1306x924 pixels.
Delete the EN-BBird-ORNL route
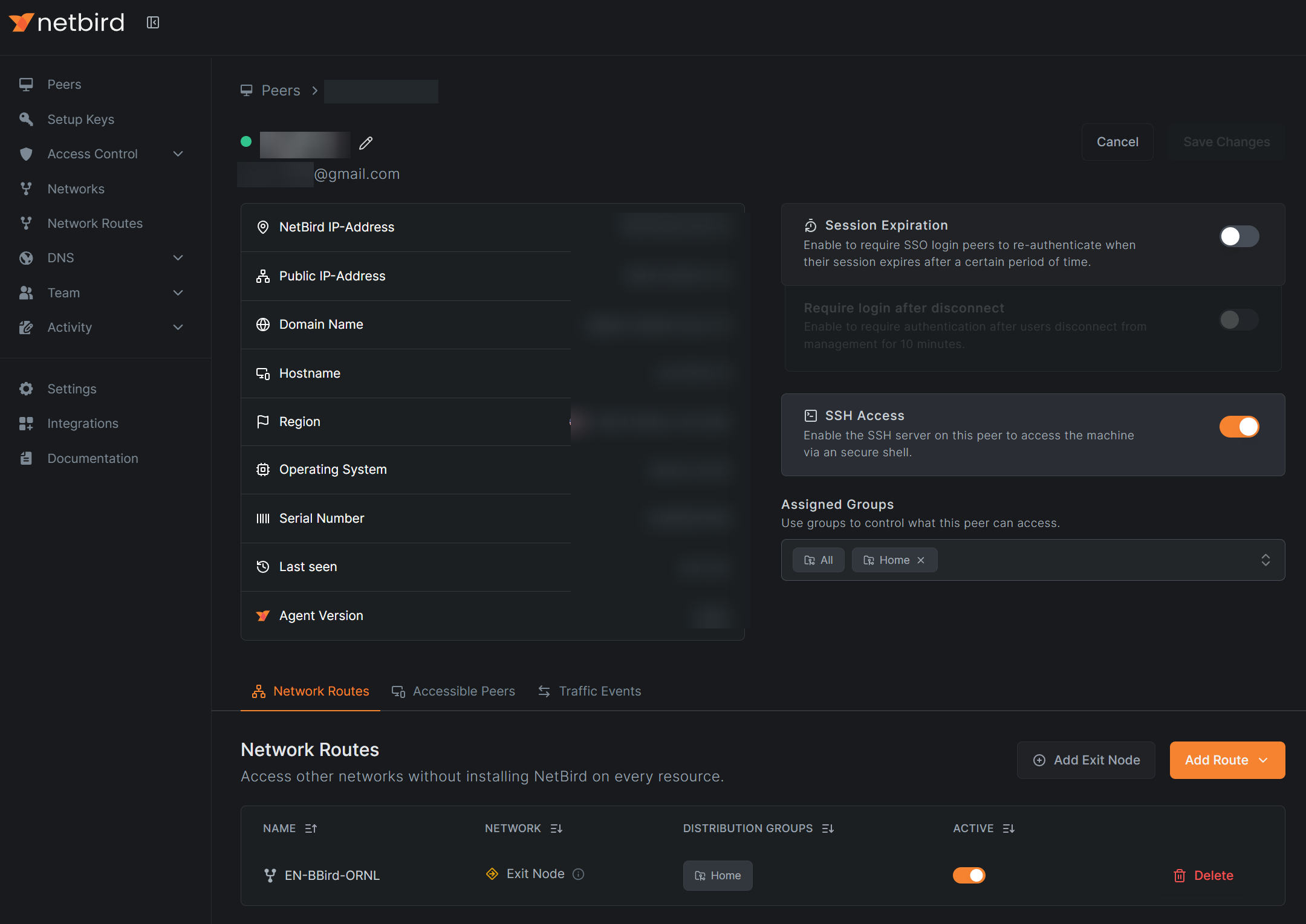1203,876
